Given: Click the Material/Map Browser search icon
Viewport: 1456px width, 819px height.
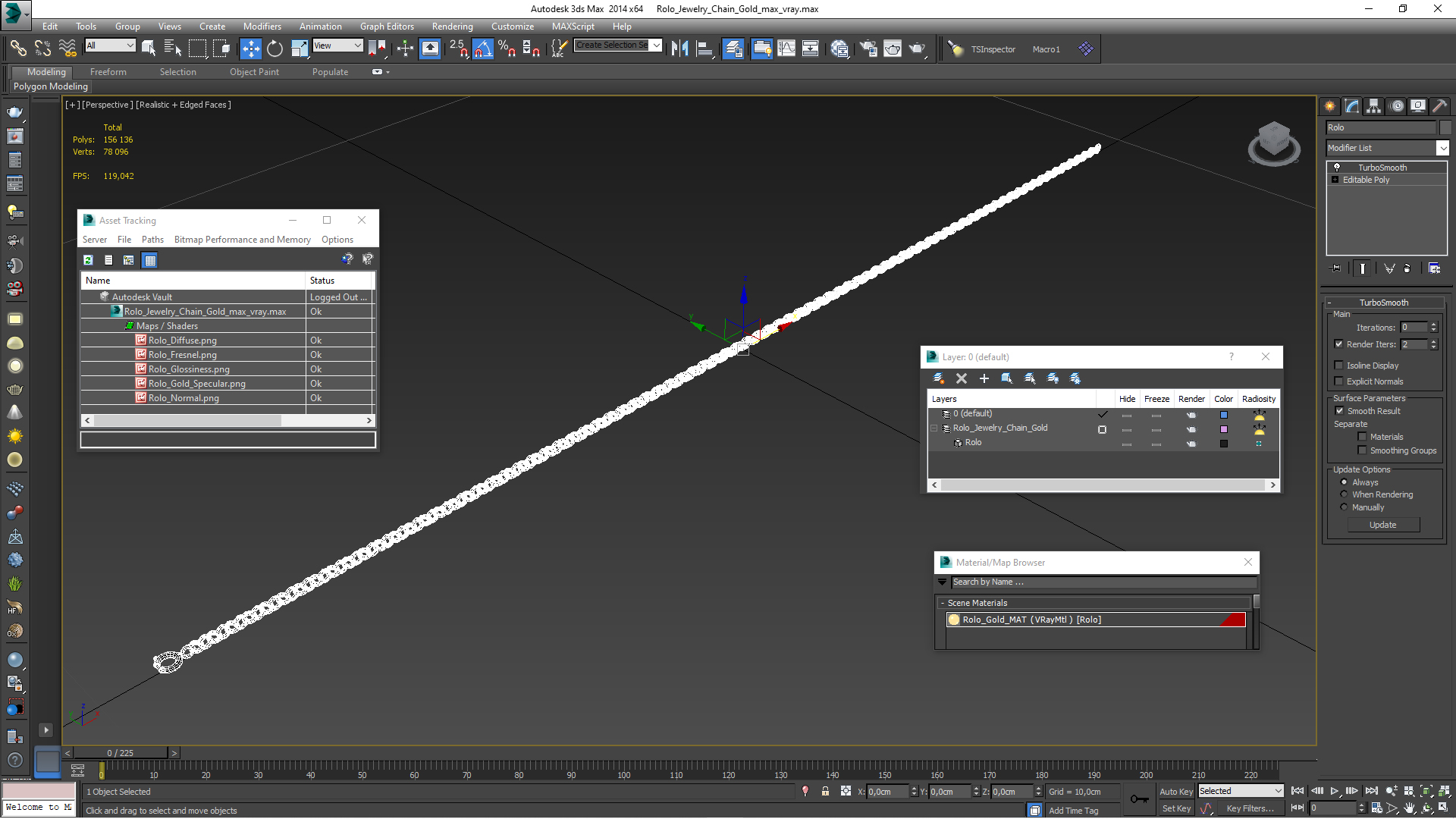Looking at the screenshot, I should [943, 581].
